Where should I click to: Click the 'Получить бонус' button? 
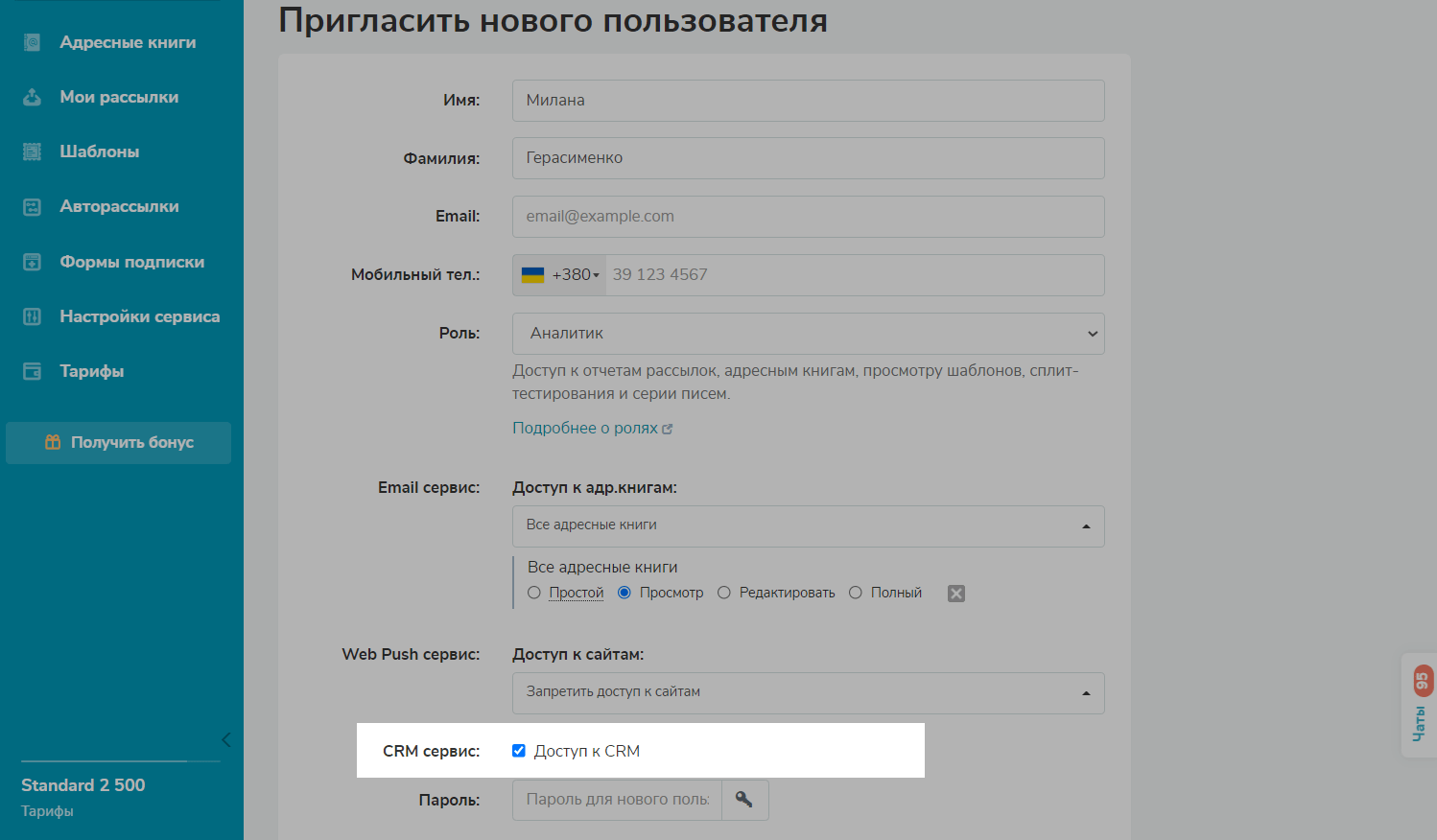click(x=119, y=443)
